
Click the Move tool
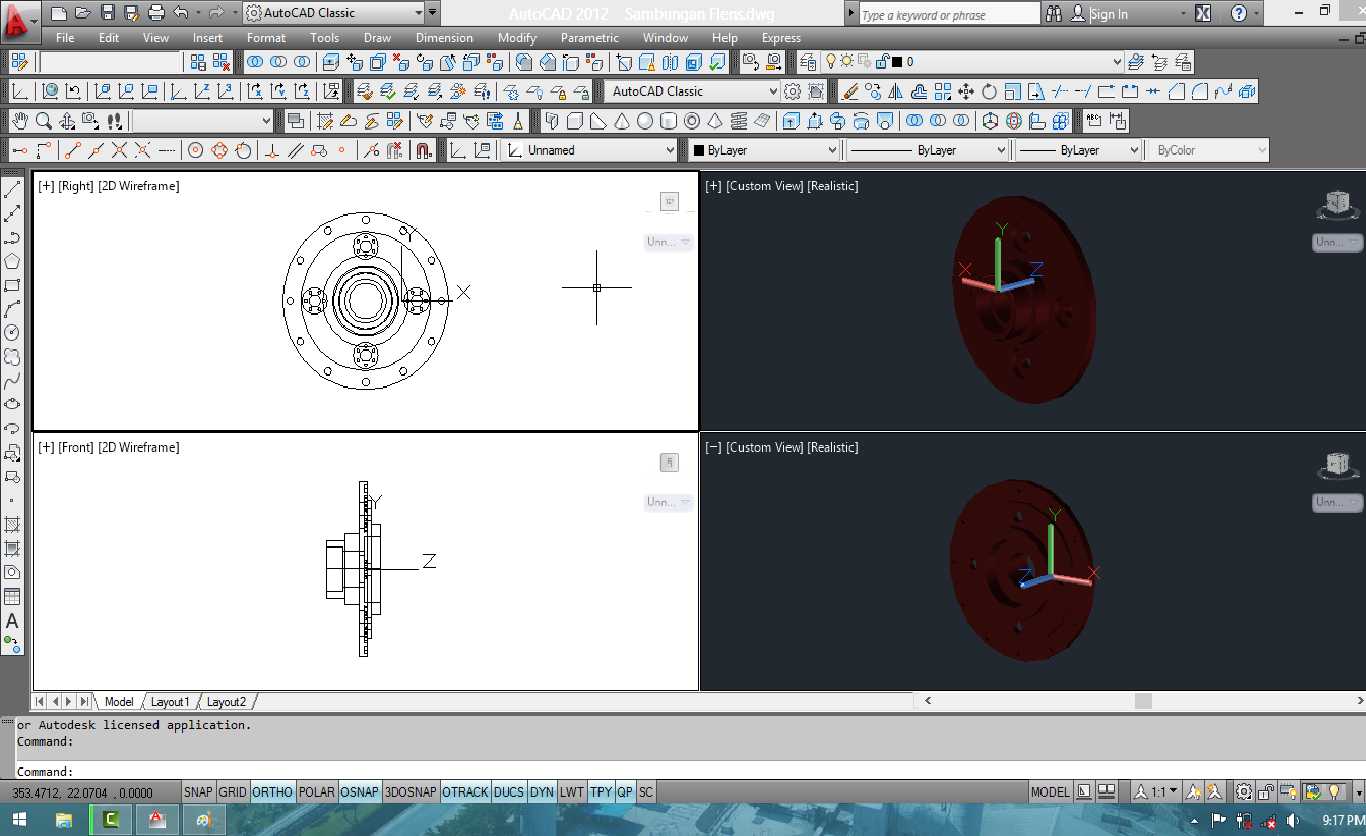coord(966,92)
